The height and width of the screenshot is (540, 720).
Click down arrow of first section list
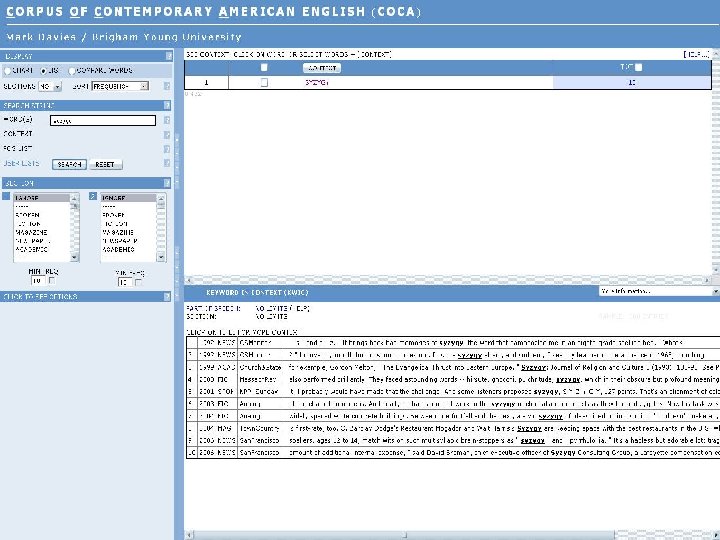coord(74,258)
